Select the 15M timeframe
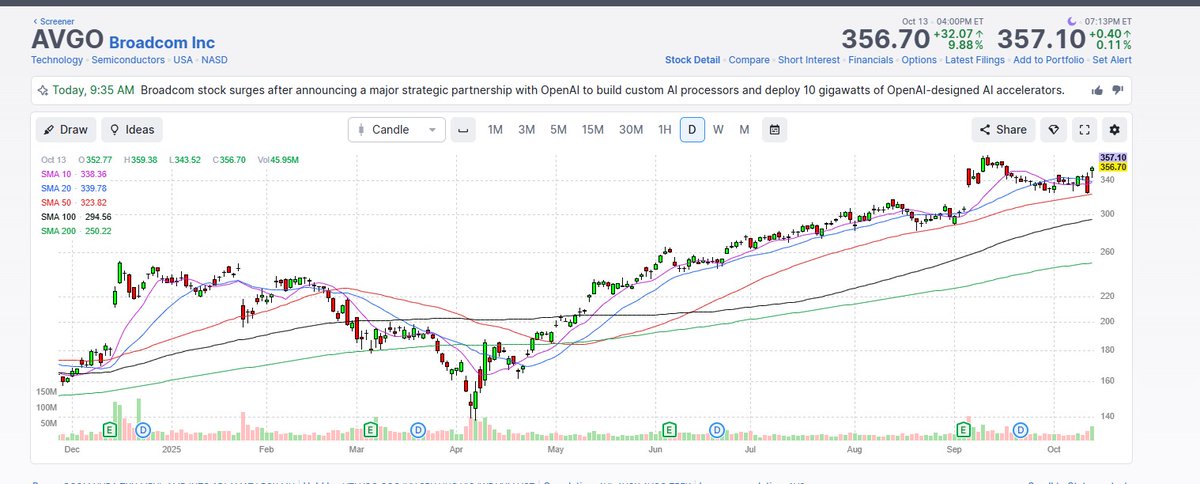This screenshot has width=1200, height=484. click(x=593, y=129)
